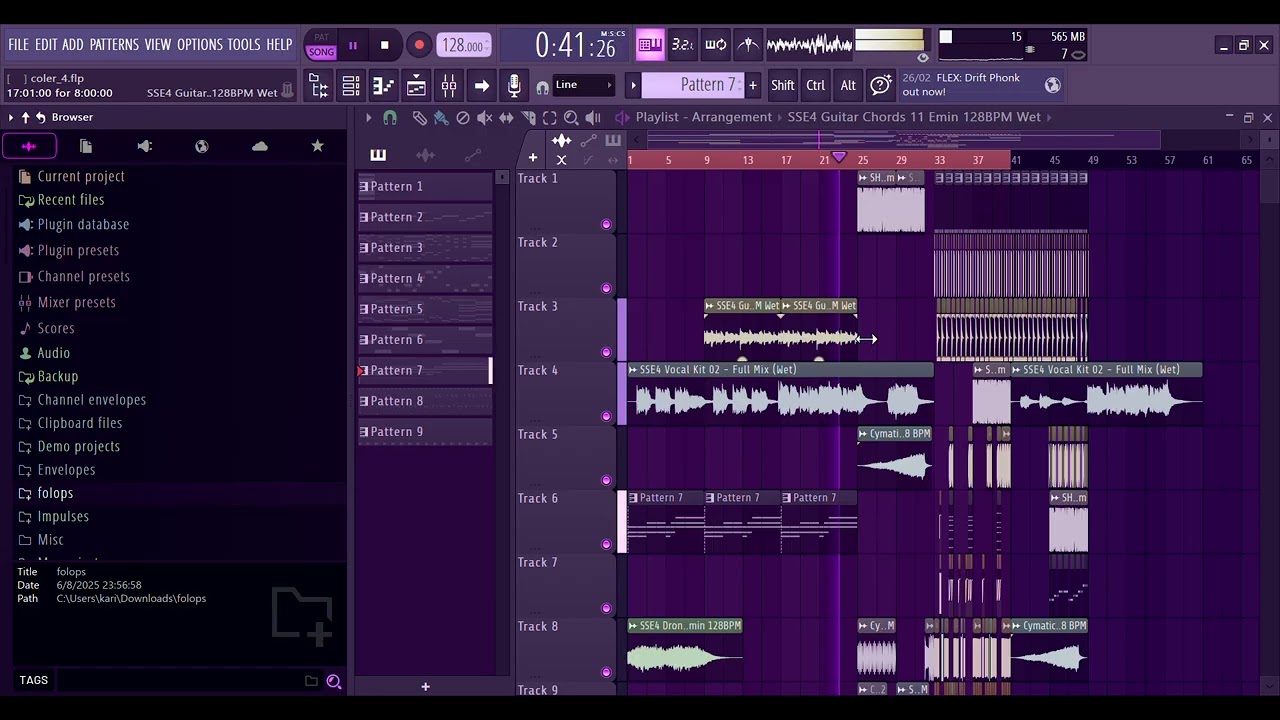
Task: Open the OPTIONS menu
Action: 200,45
